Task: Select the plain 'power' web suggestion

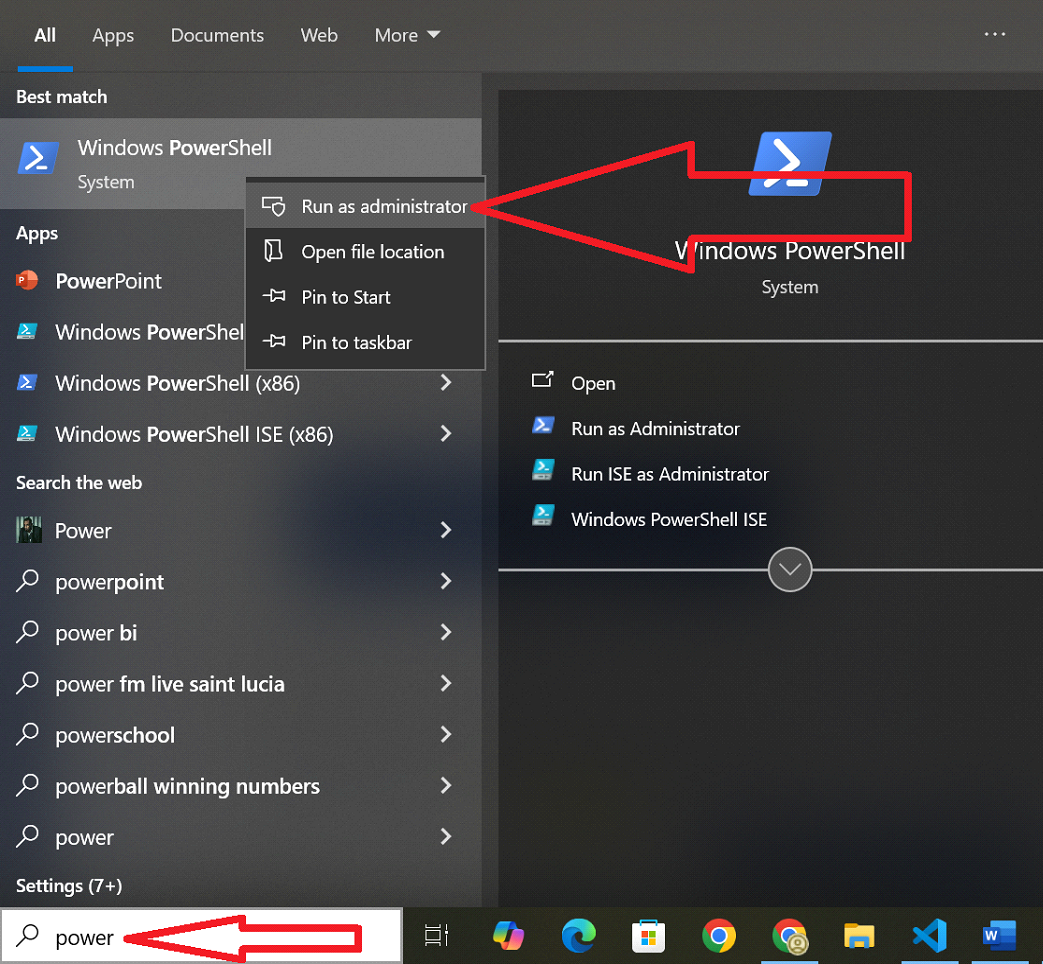Action: tap(241, 837)
